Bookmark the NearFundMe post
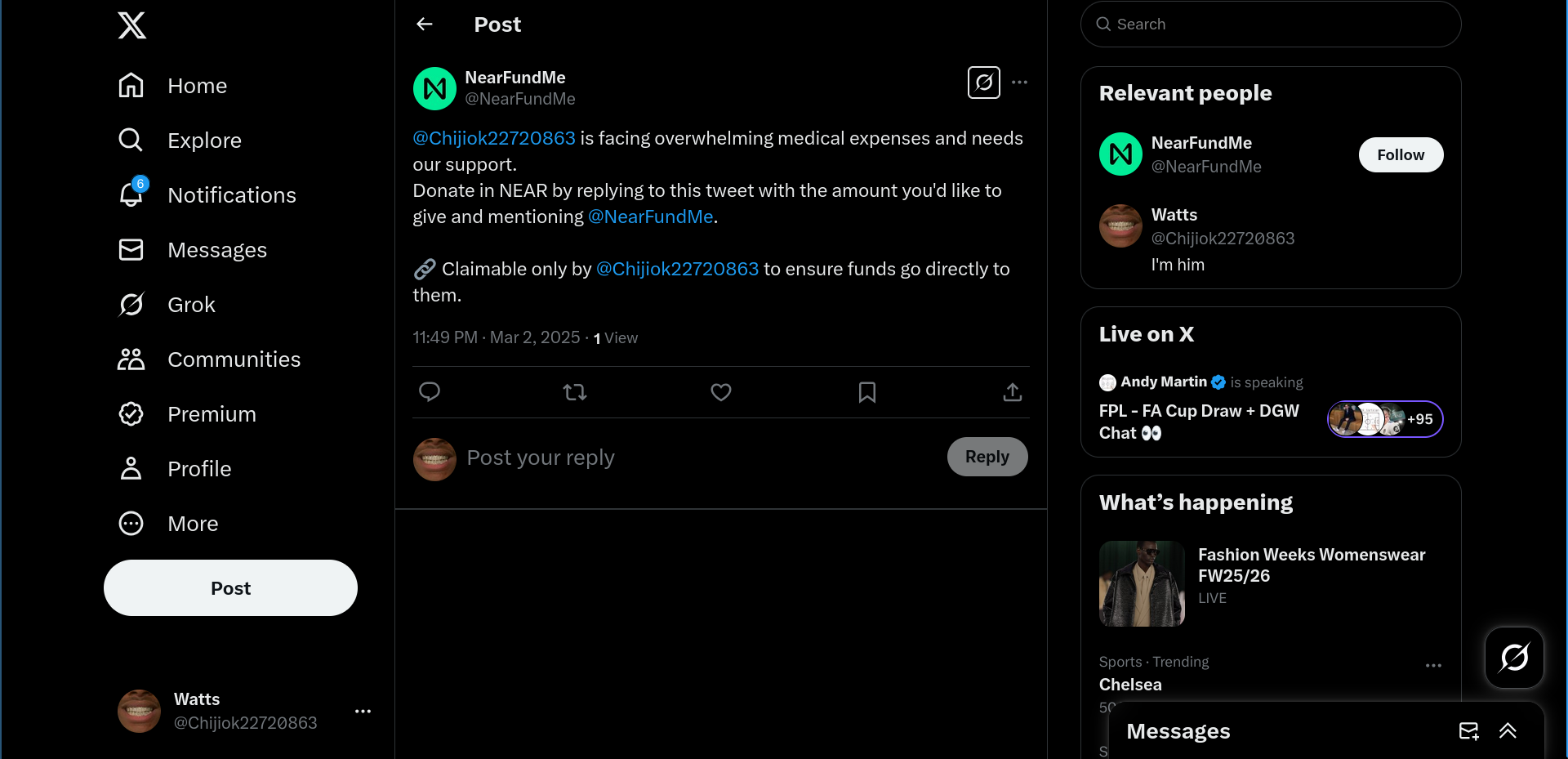 [867, 392]
